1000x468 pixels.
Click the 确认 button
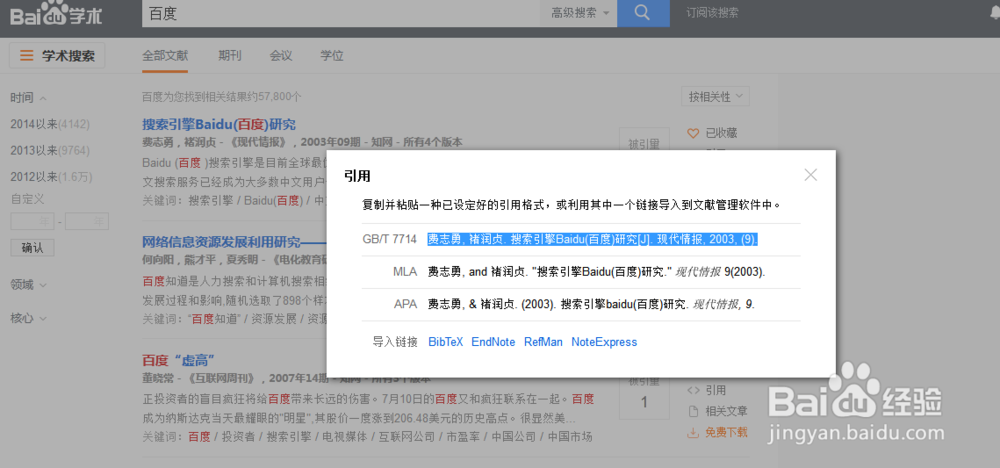33,248
